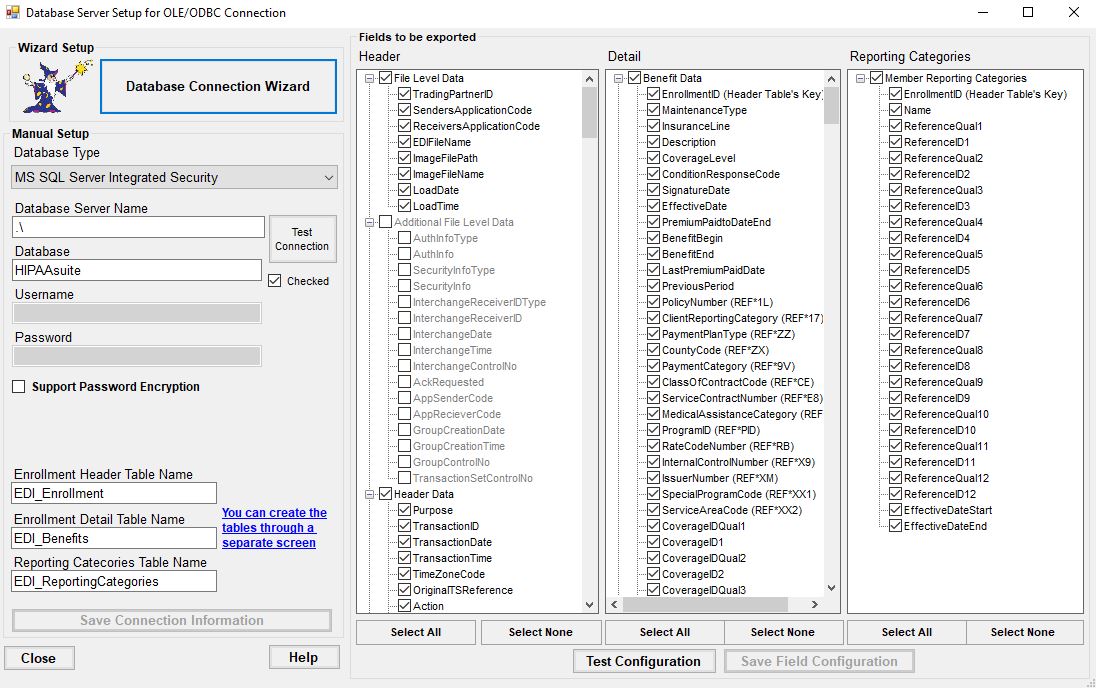Open Help

(x=303, y=657)
